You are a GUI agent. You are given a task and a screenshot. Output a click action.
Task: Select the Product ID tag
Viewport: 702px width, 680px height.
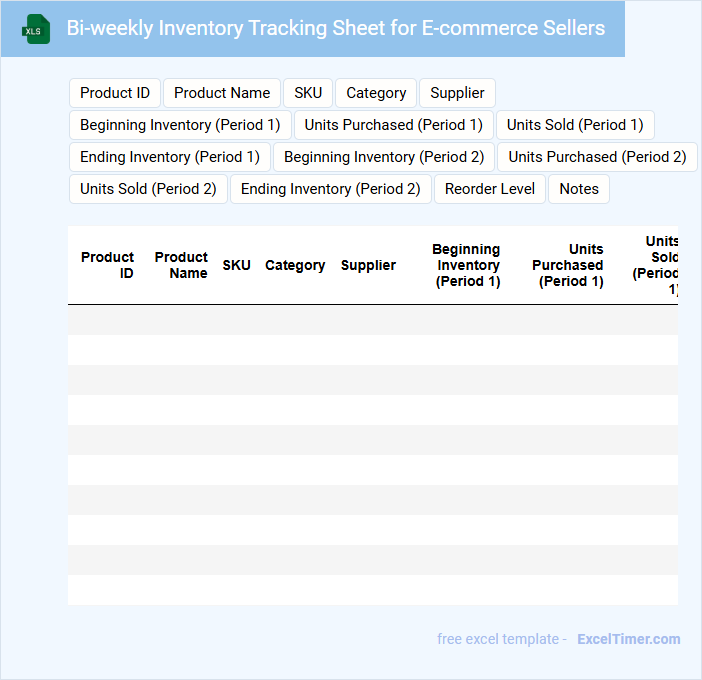(115, 93)
